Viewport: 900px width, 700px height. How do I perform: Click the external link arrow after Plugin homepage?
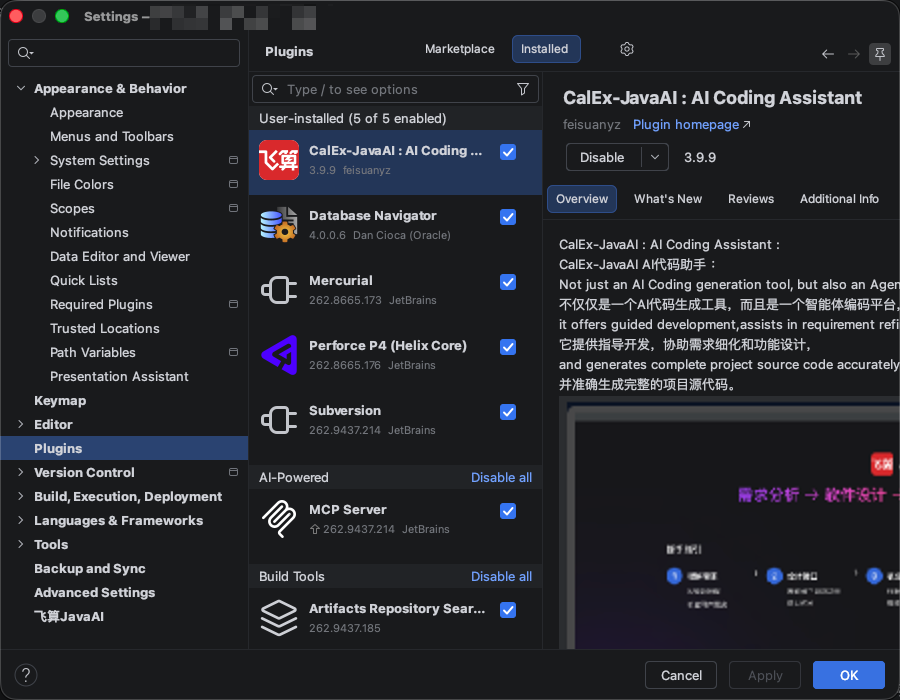click(x=746, y=124)
